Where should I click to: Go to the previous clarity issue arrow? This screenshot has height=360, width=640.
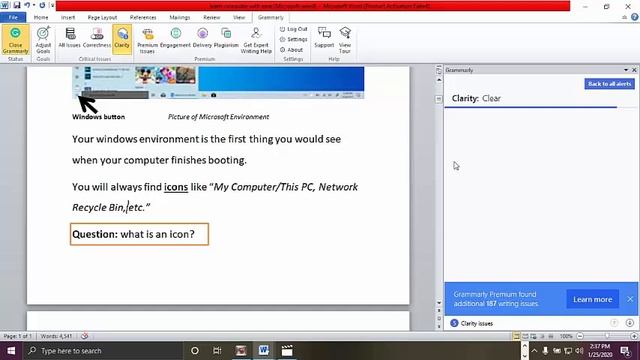pyautogui.click(x=614, y=323)
